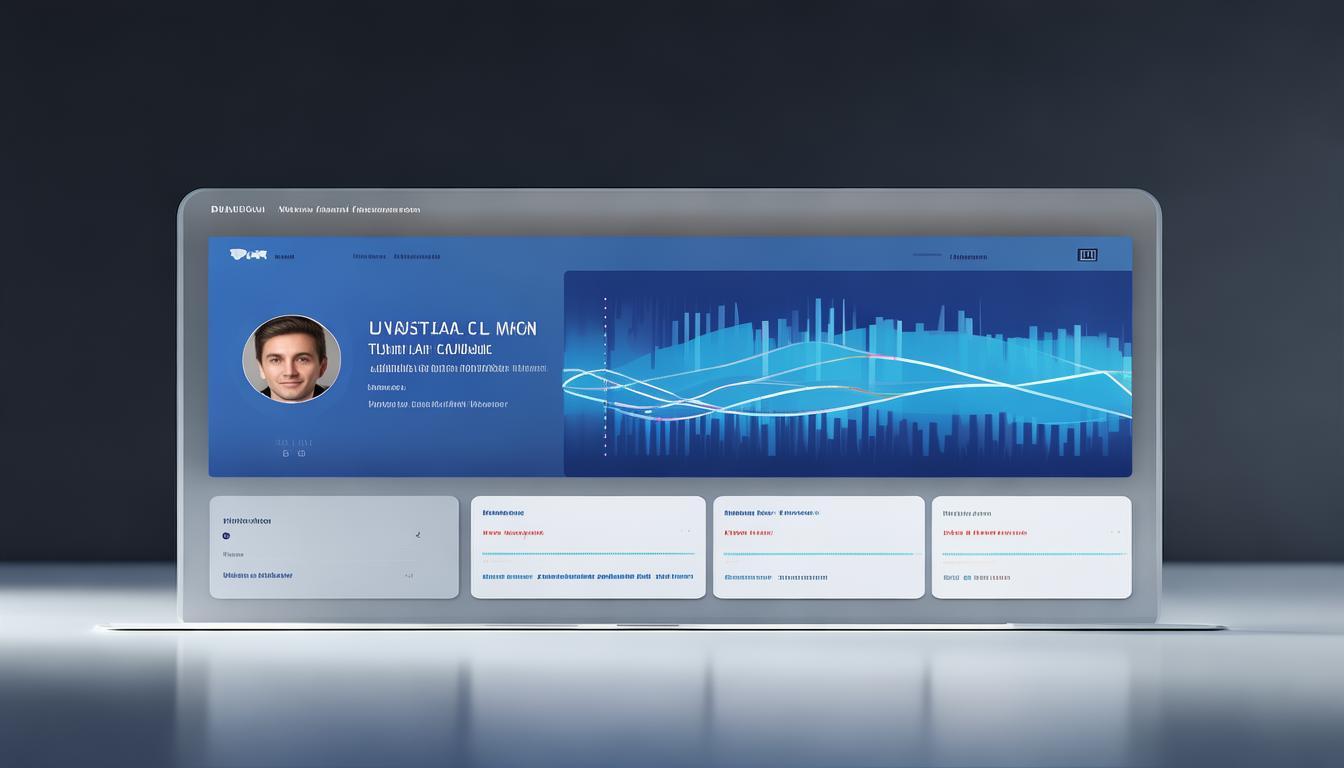1344x768 pixels.
Task: Click the header link left of the rectangular icon
Action: coord(968,257)
